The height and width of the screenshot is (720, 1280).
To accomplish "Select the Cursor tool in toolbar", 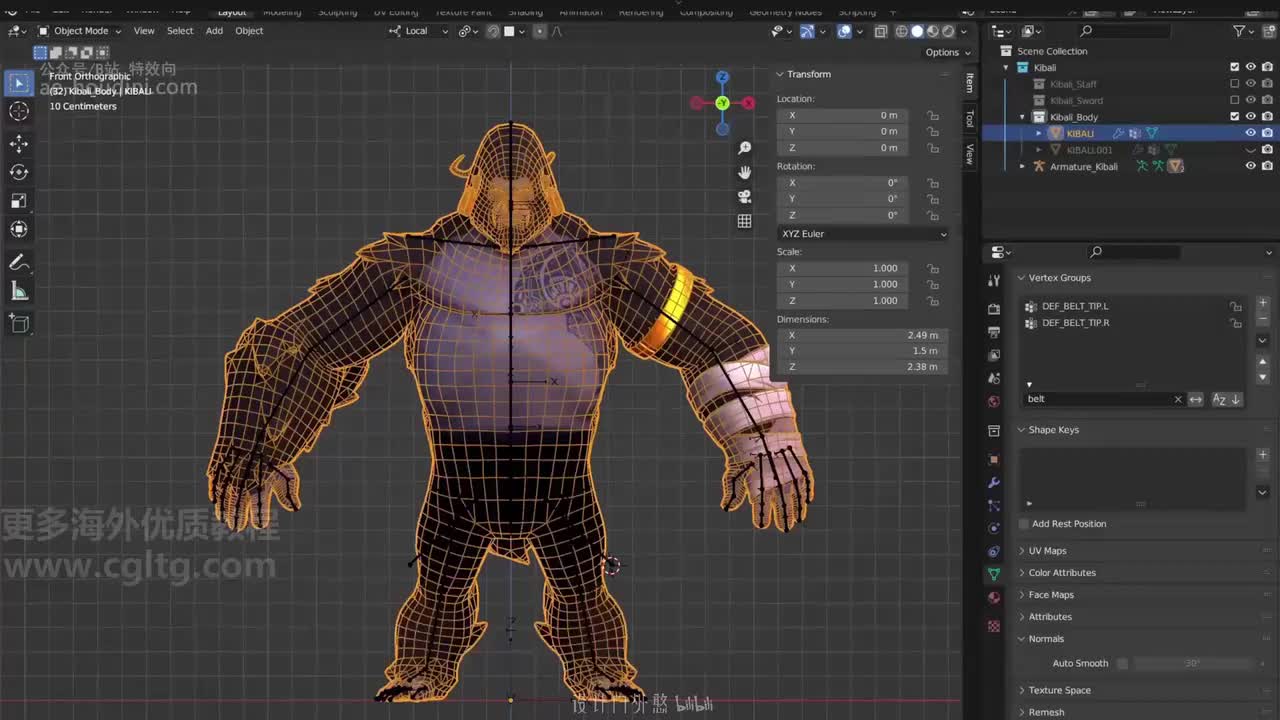I will (x=19, y=112).
